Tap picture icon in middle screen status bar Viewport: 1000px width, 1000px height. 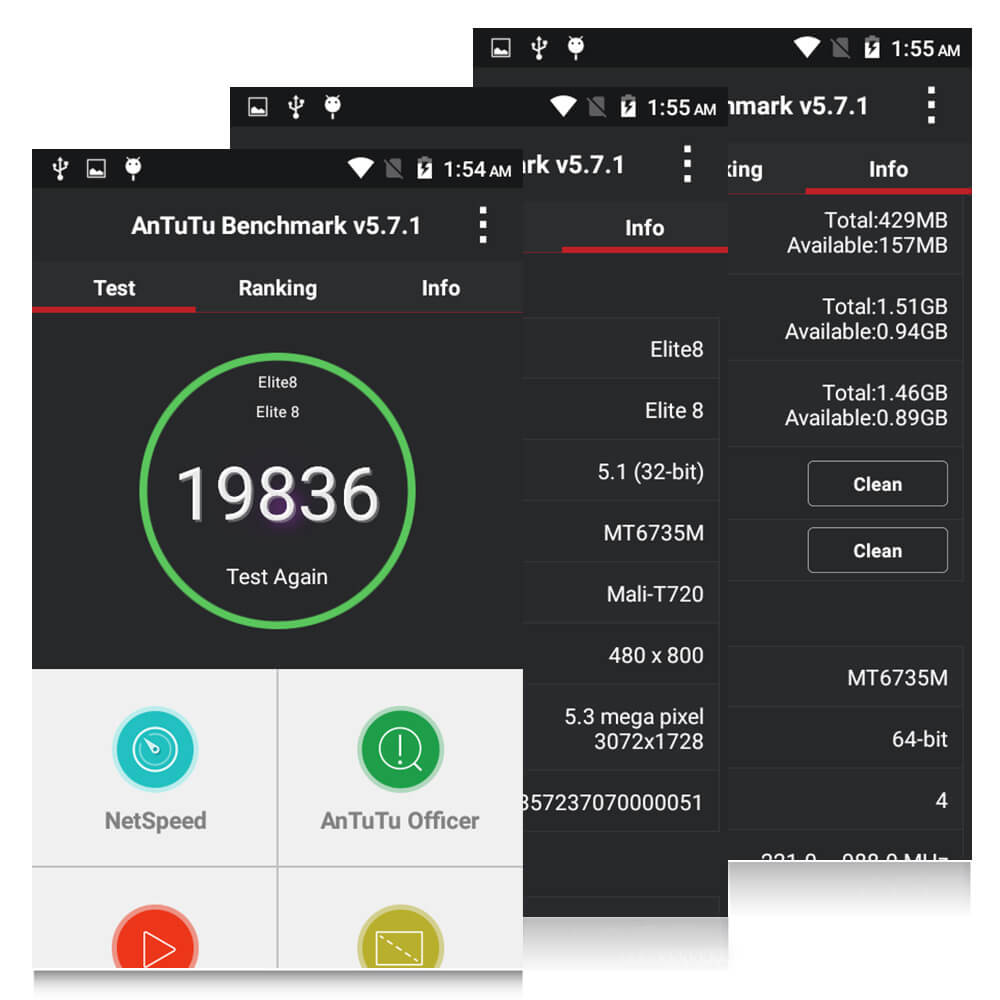(258, 107)
